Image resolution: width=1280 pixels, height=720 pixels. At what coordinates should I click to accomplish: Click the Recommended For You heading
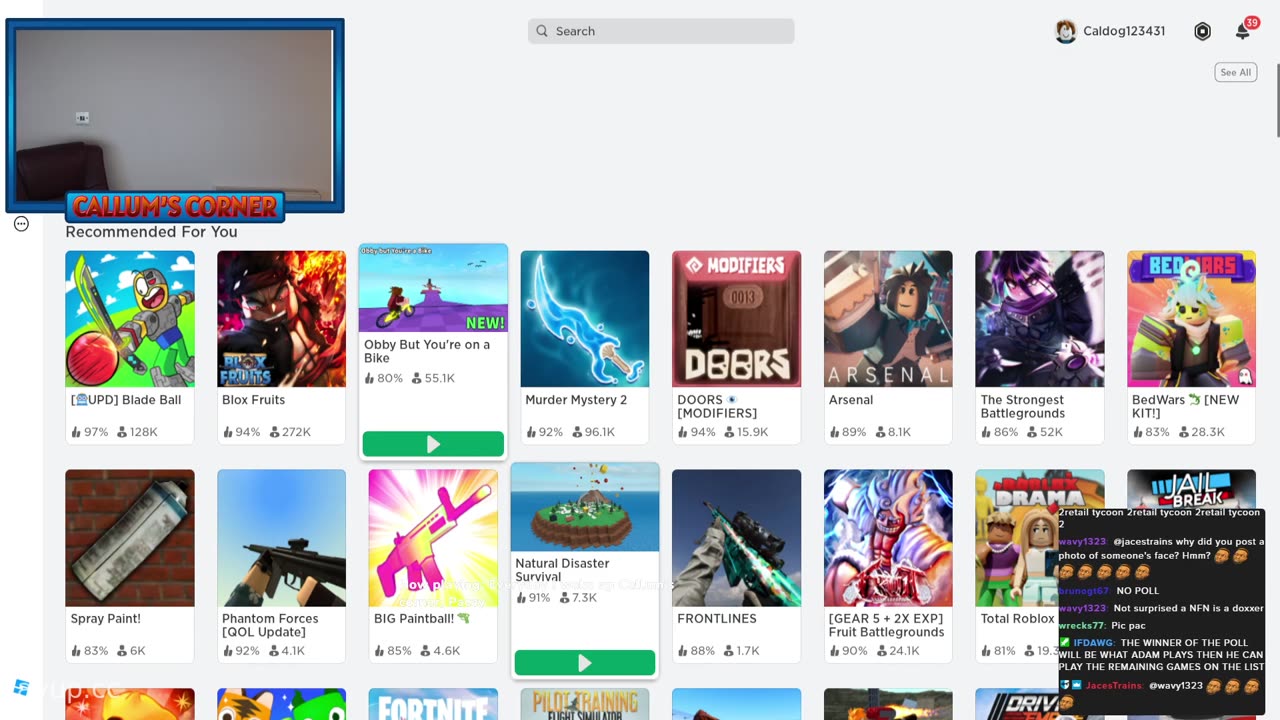(152, 232)
